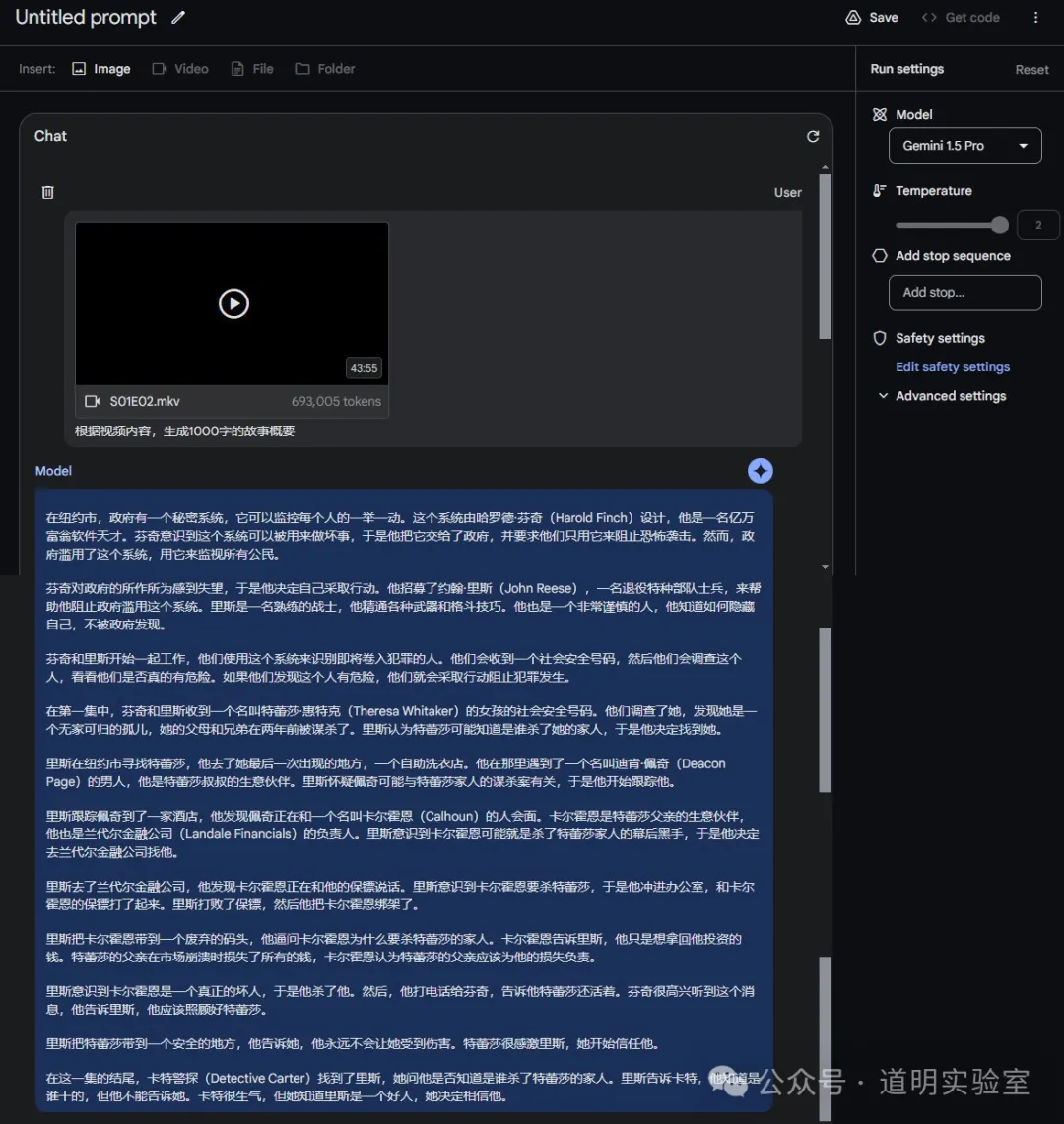Select the Insert Video icon
1064x1124 pixels.
tap(159, 68)
